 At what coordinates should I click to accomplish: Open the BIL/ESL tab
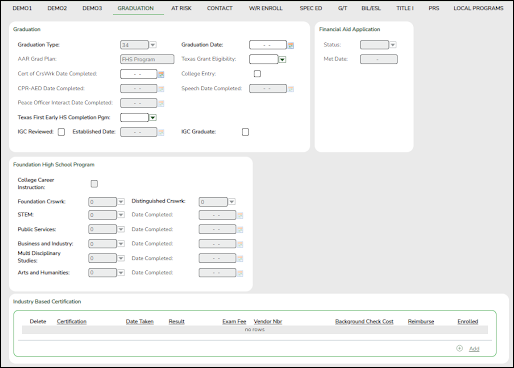[x=371, y=8]
